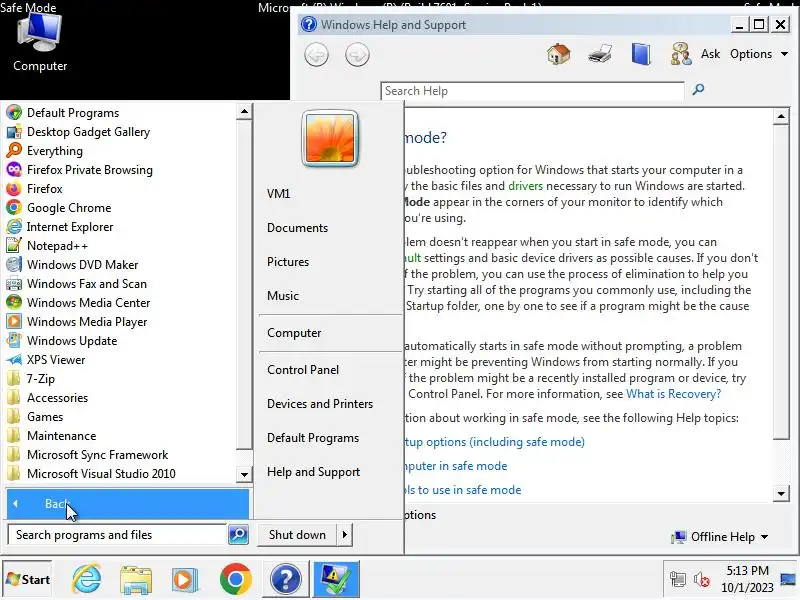The image size is (800, 600).
Task: Open Internet Explorer on the taskbar
Action: (87, 580)
